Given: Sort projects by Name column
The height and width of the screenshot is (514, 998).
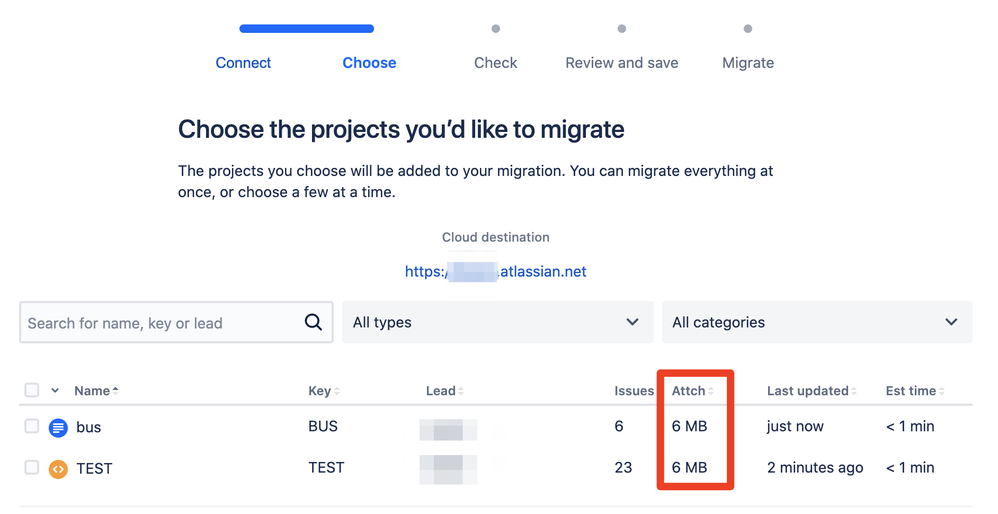Looking at the screenshot, I should 96,391.
